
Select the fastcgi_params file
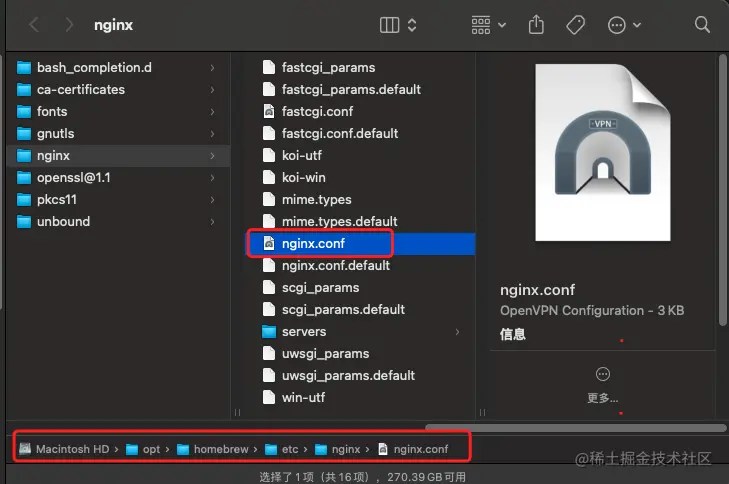[x=360, y=68]
